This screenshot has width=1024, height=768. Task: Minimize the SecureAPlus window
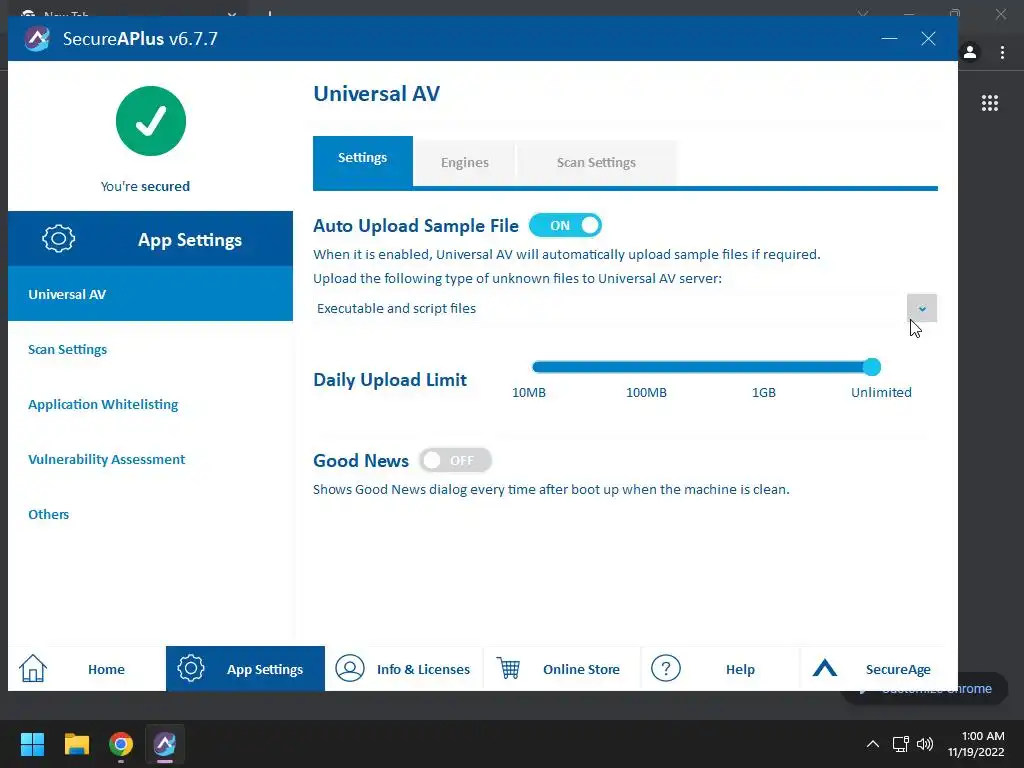(x=889, y=39)
